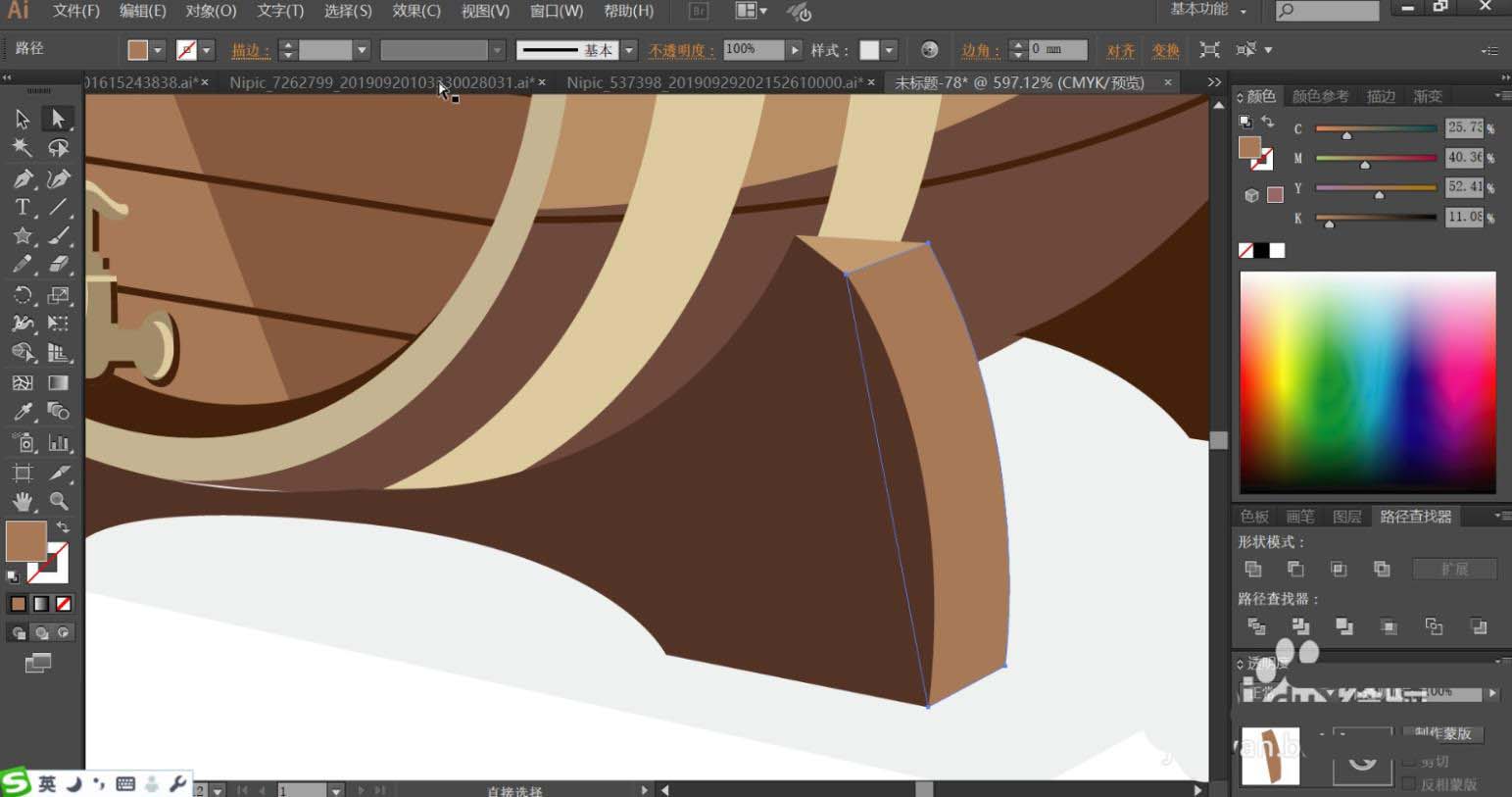Expand the opacity 100% flyout arrow

coord(795,50)
